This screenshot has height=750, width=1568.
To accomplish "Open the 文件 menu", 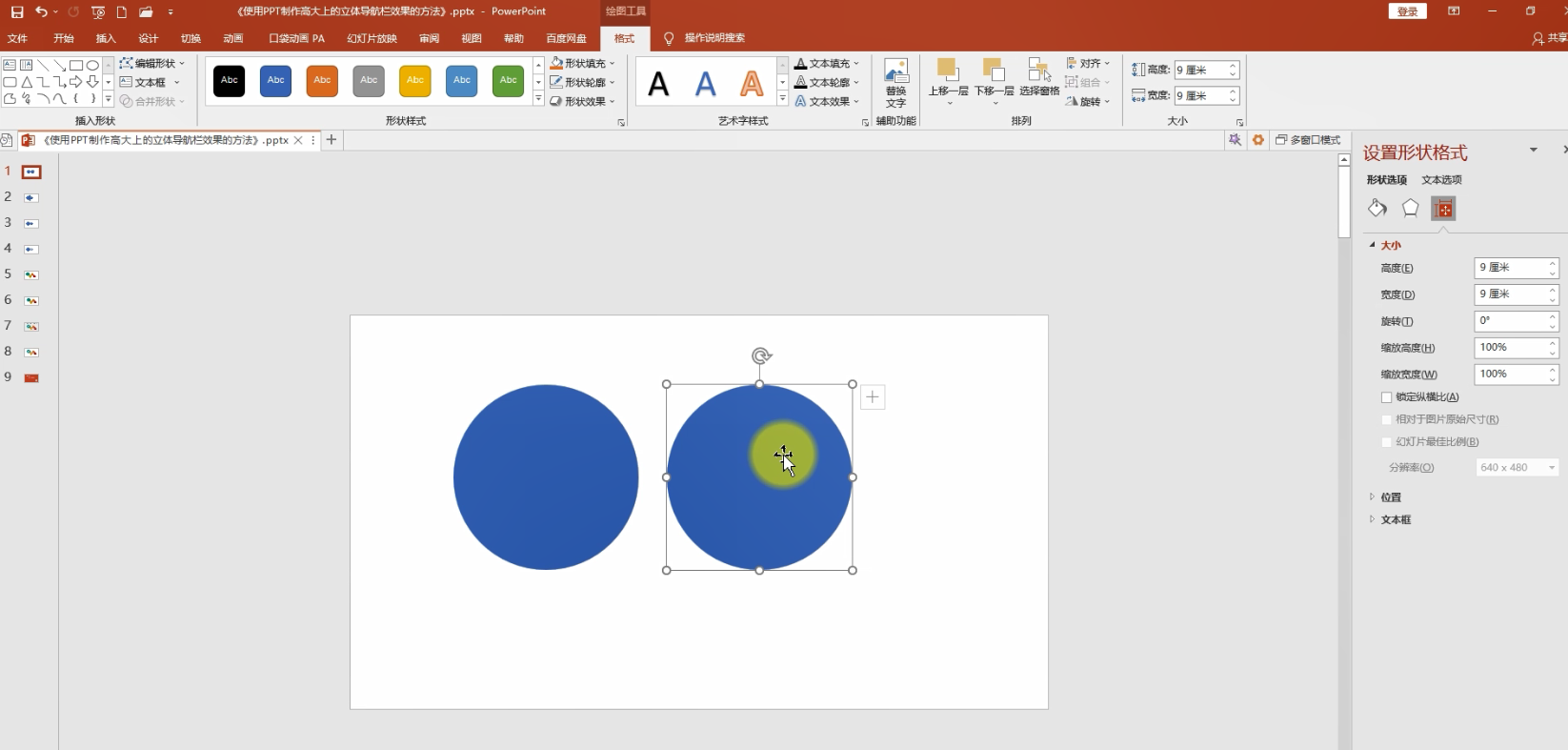I will pyautogui.click(x=17, y=39).
